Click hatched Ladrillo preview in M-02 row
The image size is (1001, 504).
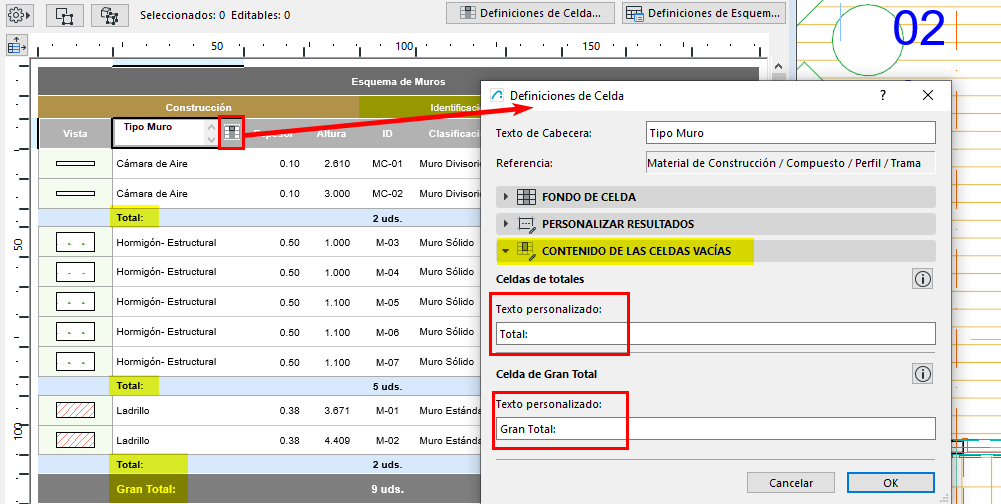pos(75,440)
